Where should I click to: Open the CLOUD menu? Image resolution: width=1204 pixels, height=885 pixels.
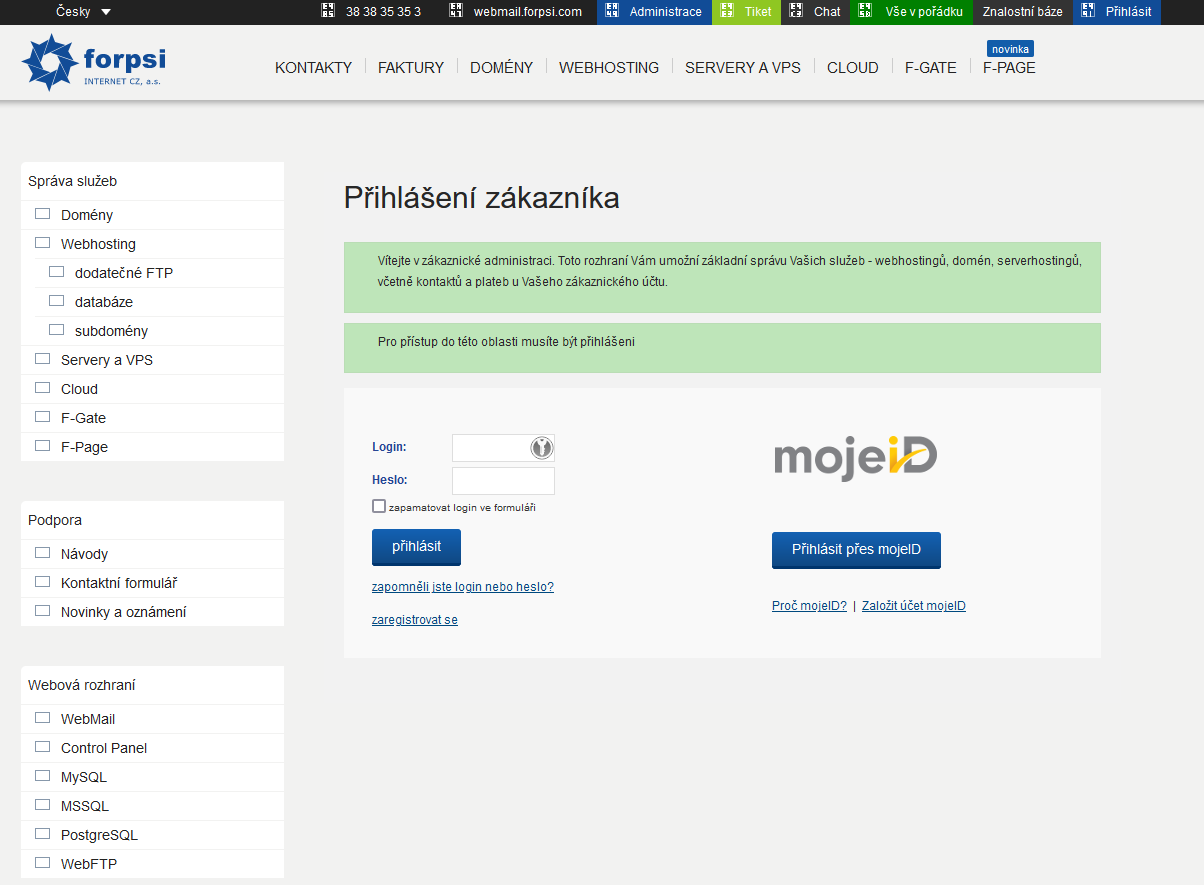[853, 68]
